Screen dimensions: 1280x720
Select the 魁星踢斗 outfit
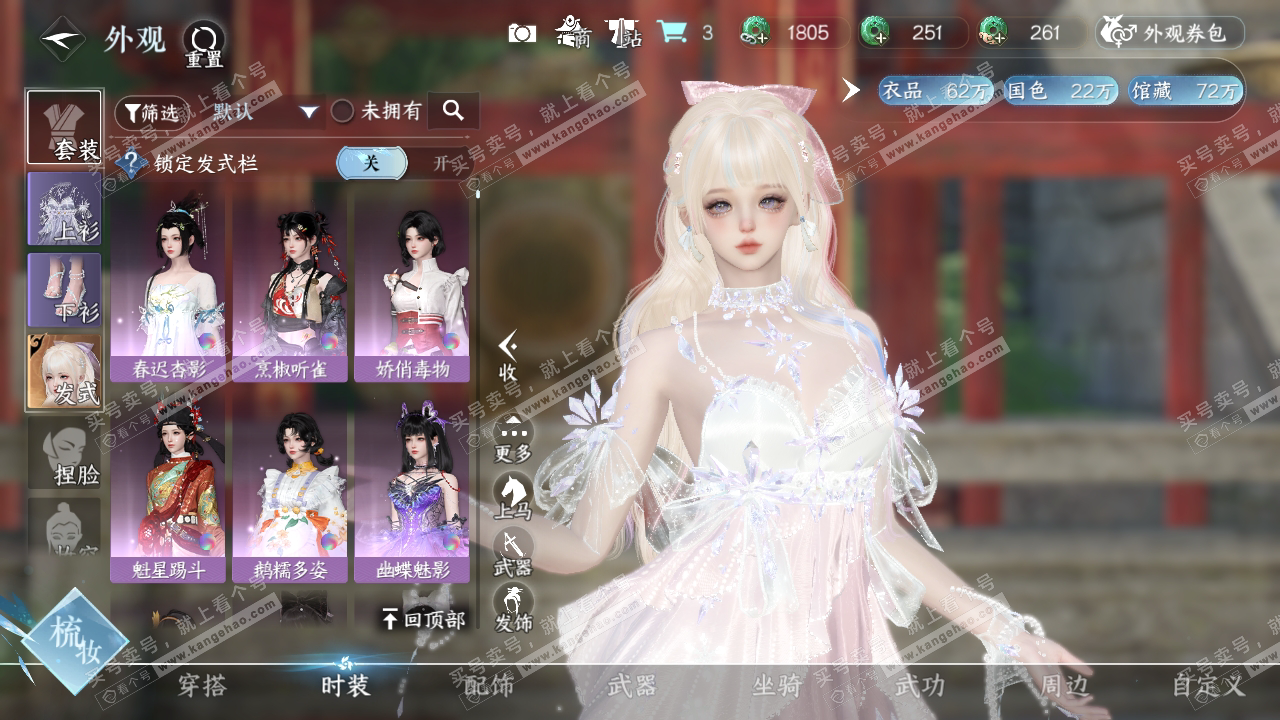168,488
